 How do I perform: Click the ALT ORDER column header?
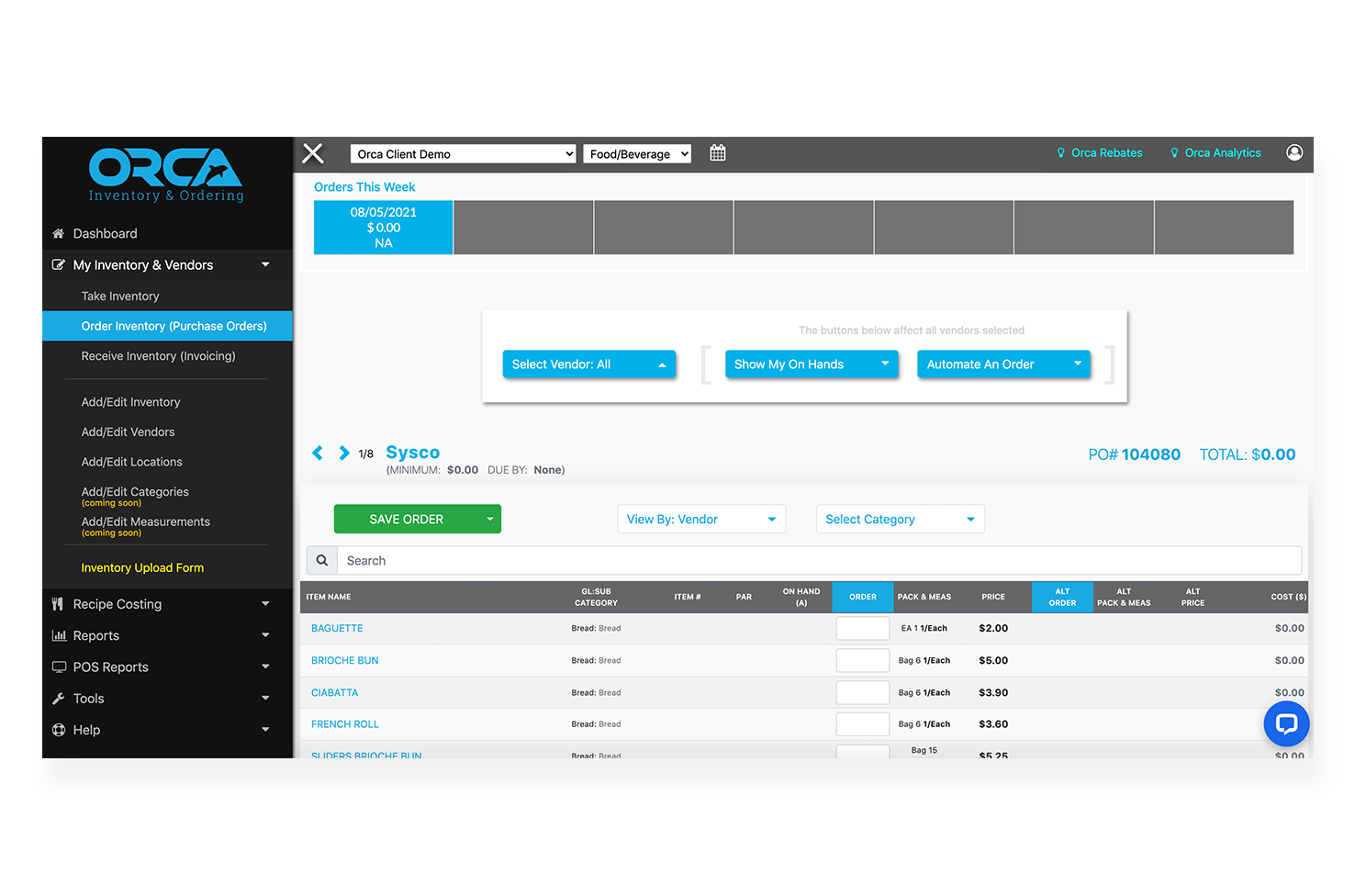click(x=1062, y=597)
